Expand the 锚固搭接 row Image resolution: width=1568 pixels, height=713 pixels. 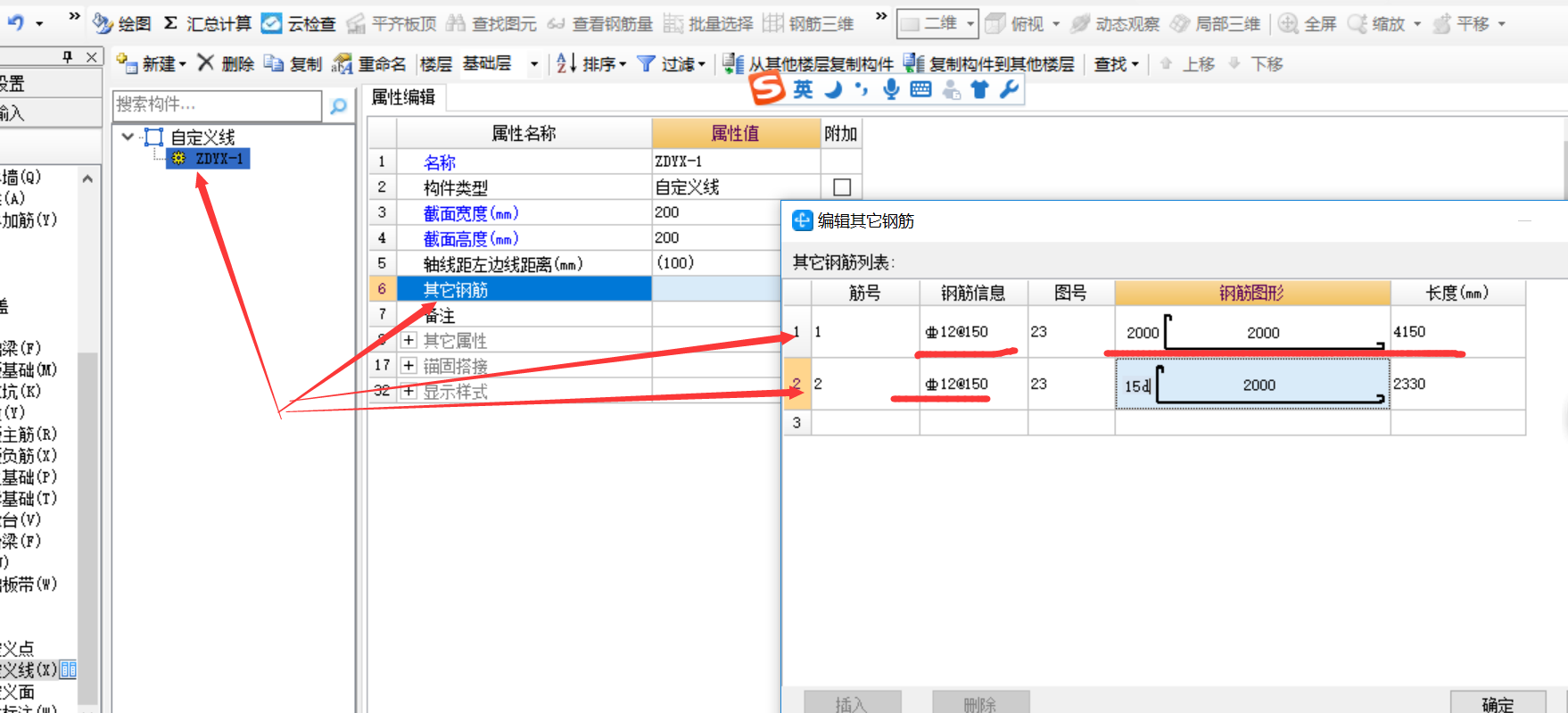(x=409, y=365)
